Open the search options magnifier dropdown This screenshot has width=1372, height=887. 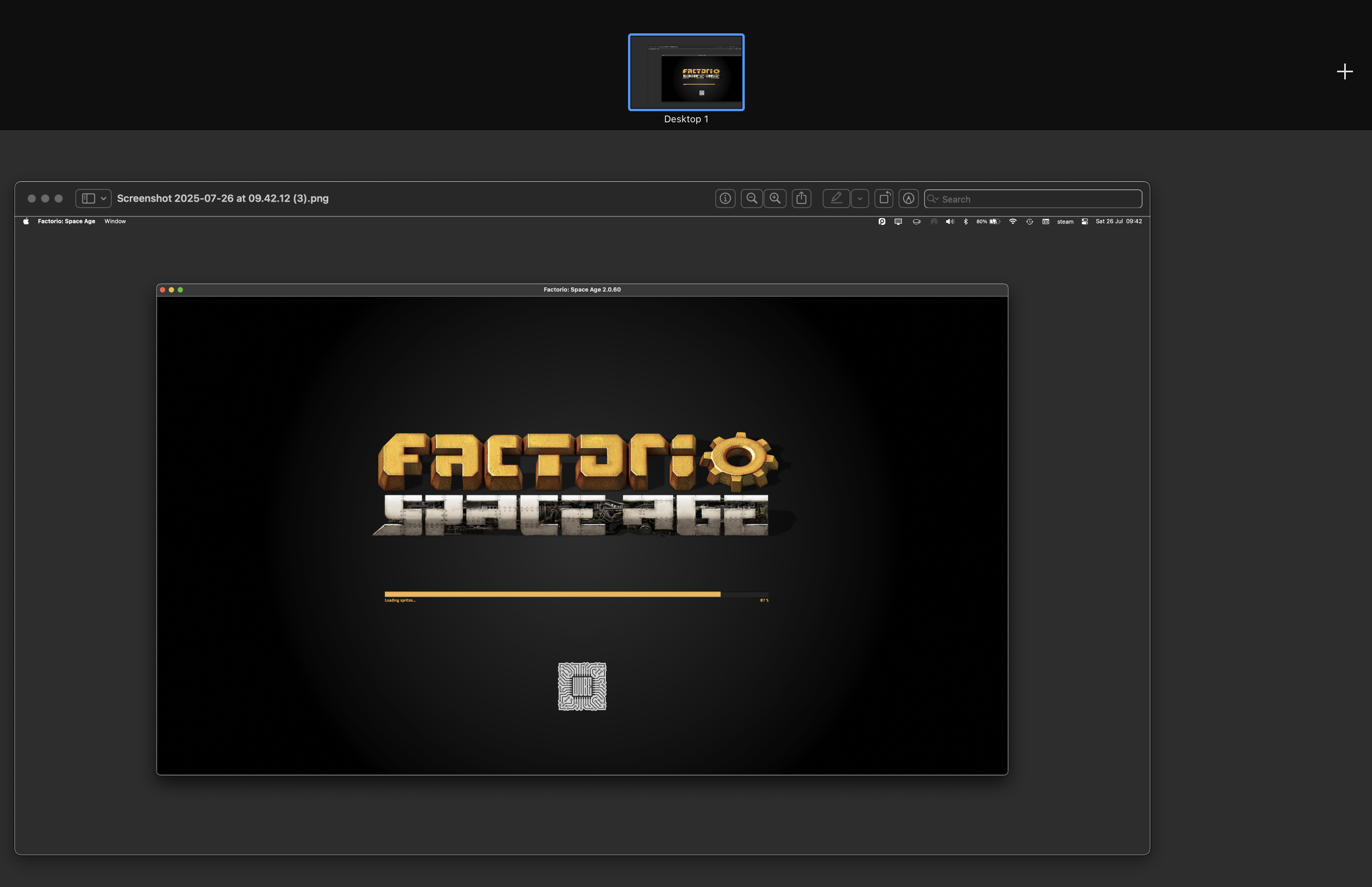(933, 199)
